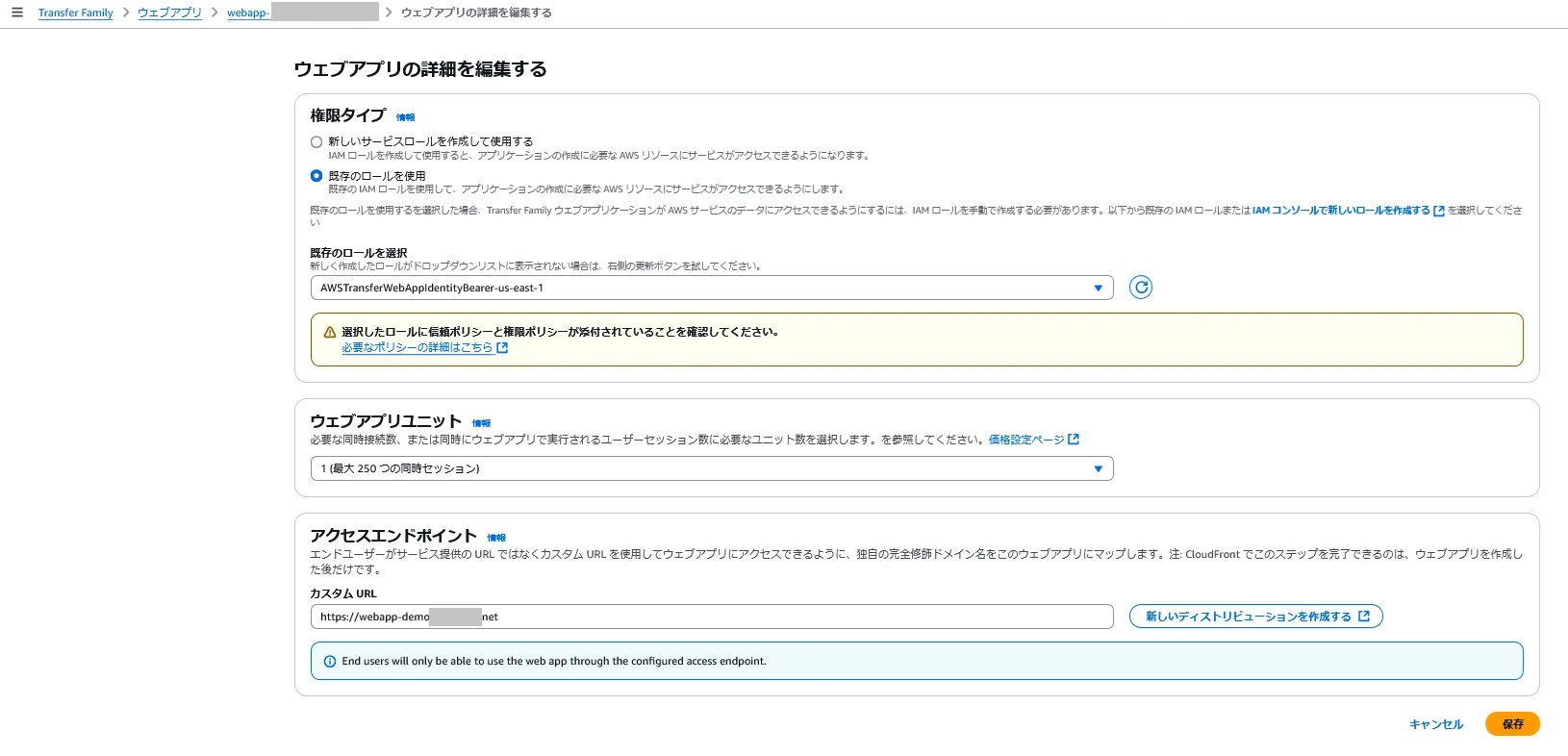Go to Transfer Family breadcrumb
1568x756 pixels.
pyautogui.click(x=75, y=13)
